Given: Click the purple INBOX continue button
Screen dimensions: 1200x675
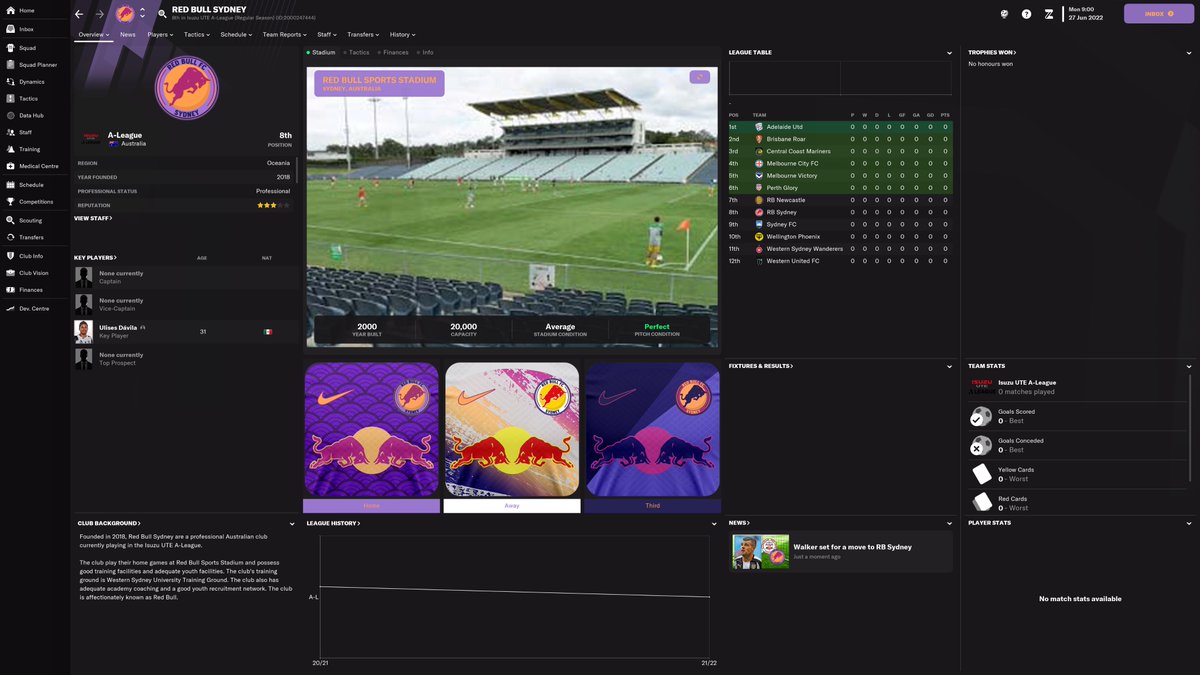Looking at the screenshot, I should (1158, 14).
